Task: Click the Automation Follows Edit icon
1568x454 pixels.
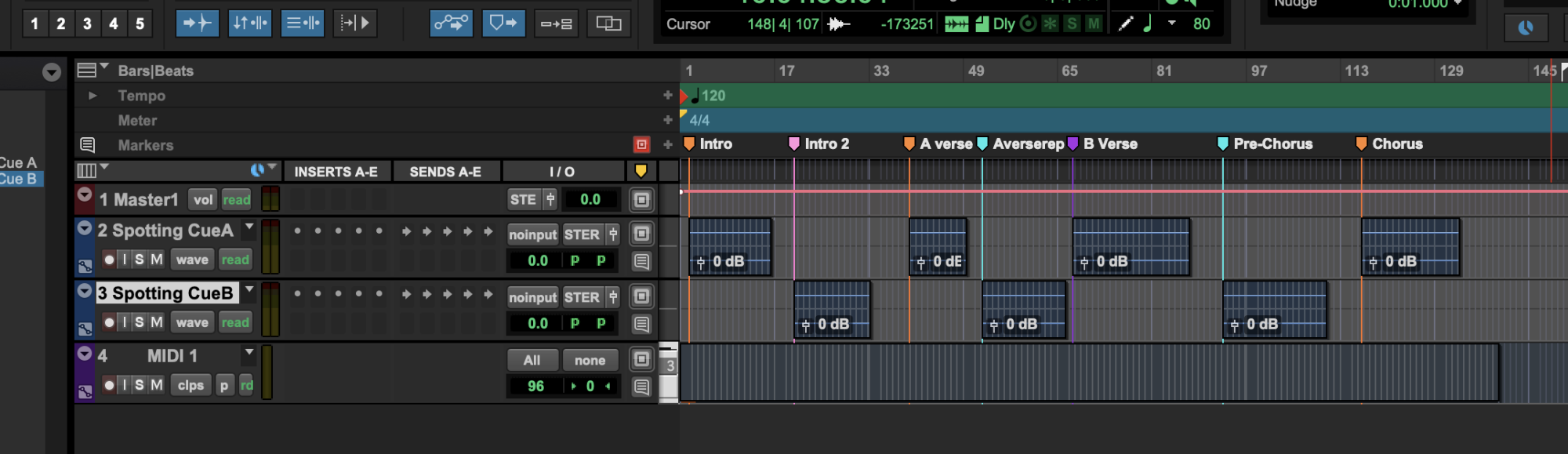Action: click(x=451, y=24)
